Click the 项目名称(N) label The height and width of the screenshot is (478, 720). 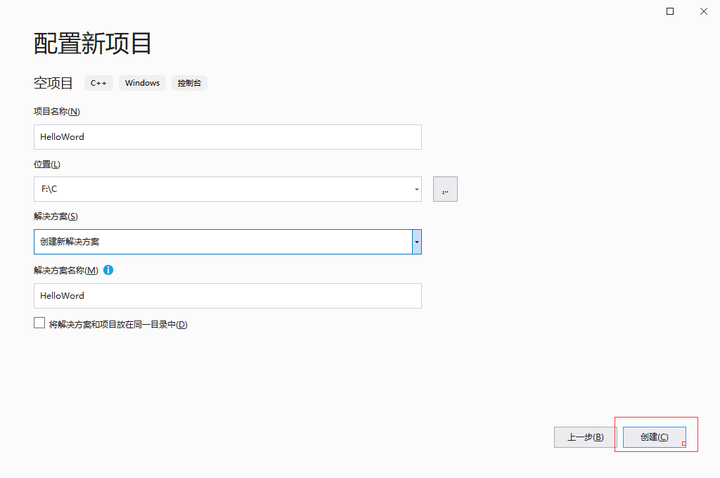point(57,112)
